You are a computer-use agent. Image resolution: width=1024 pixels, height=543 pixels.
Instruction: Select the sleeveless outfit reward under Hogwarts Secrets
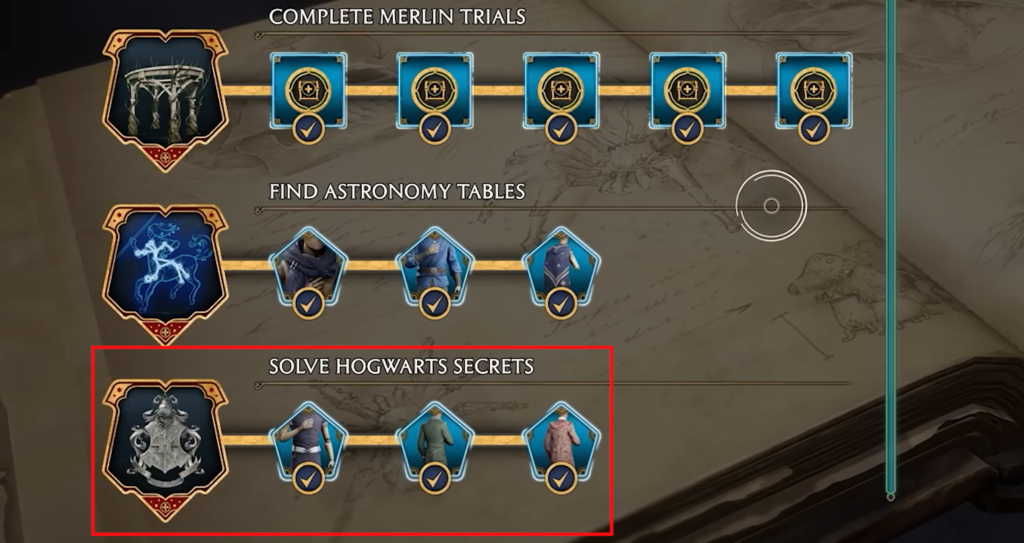click(x=308, y=442)
